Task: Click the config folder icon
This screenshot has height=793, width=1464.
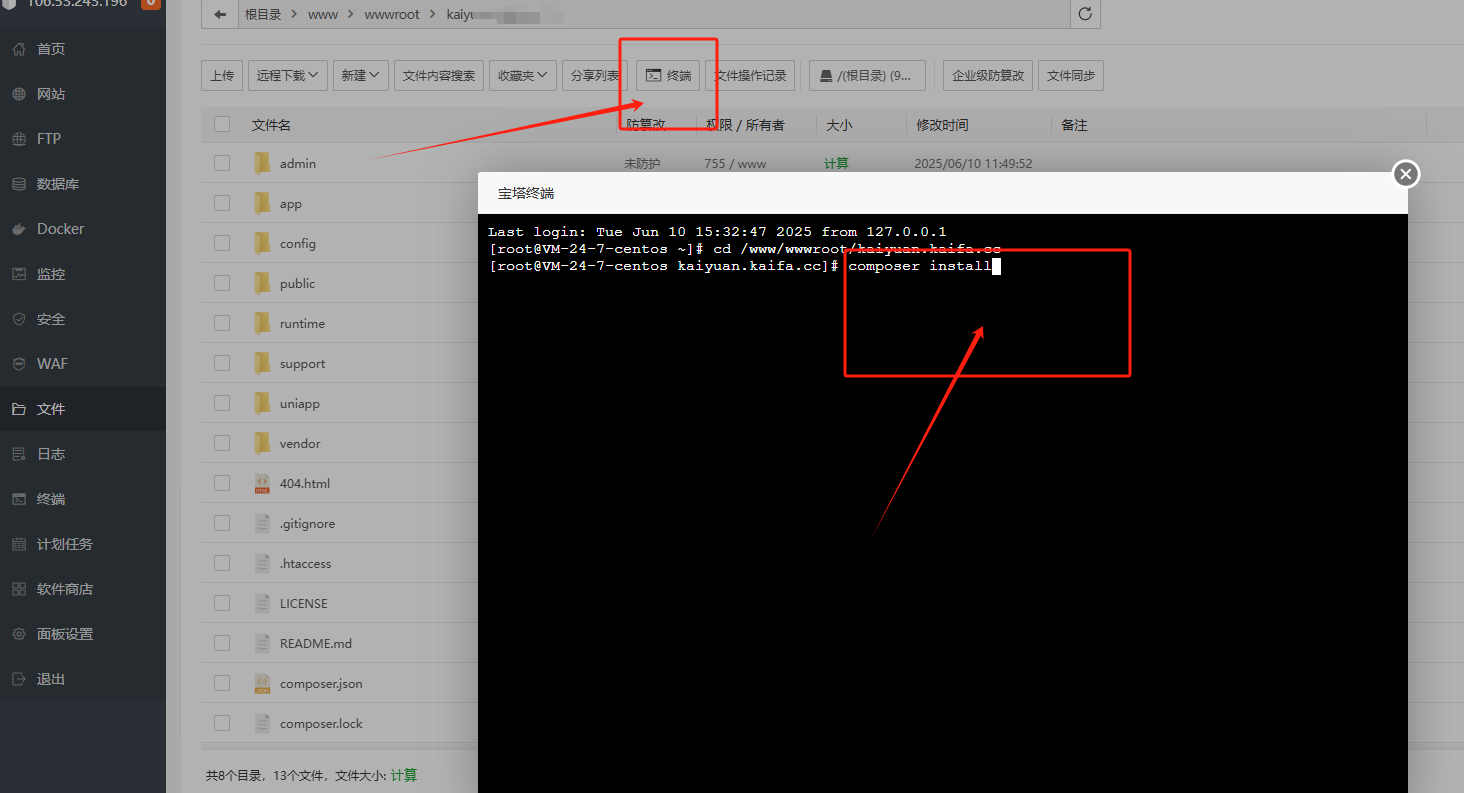Action: [x=262, y=243]
